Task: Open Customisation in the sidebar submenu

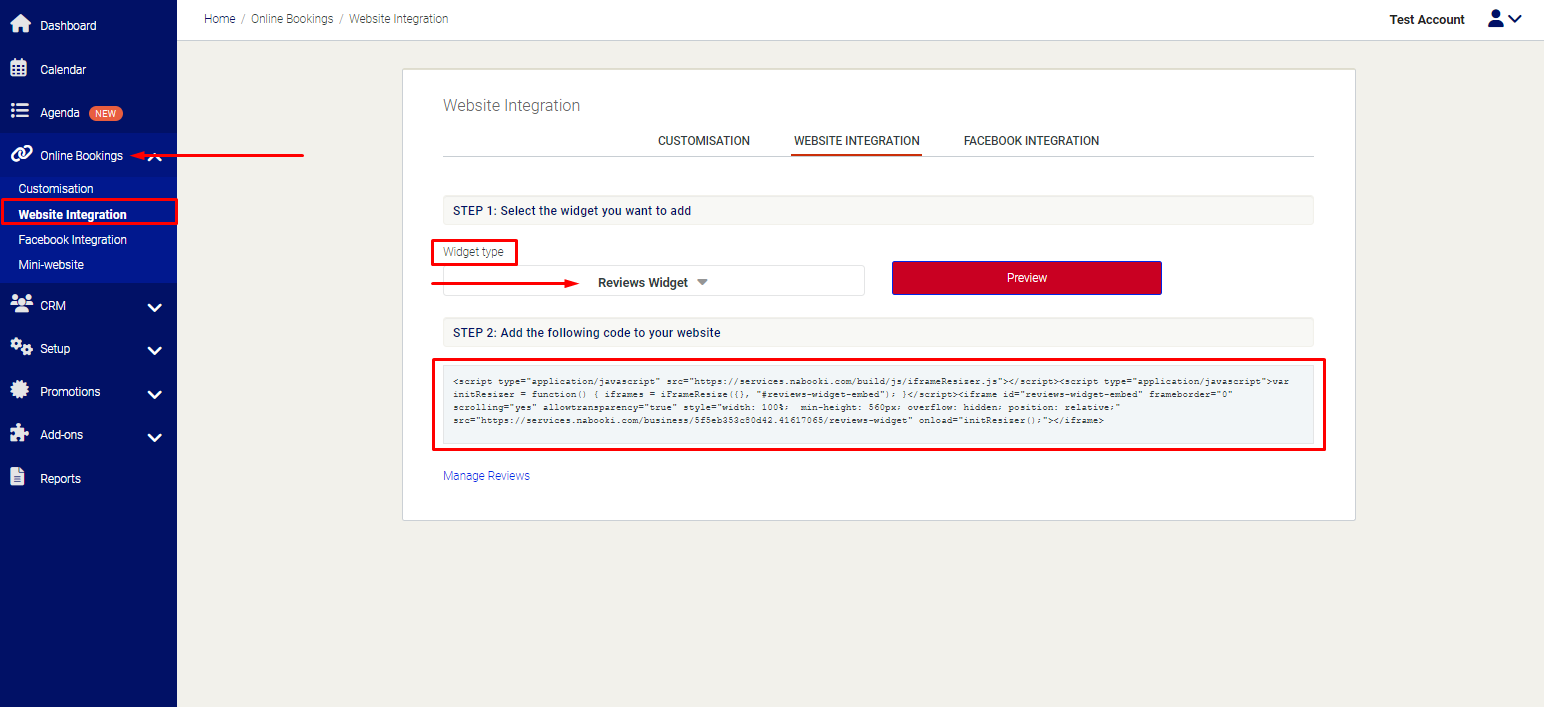Action: [56, 189]
